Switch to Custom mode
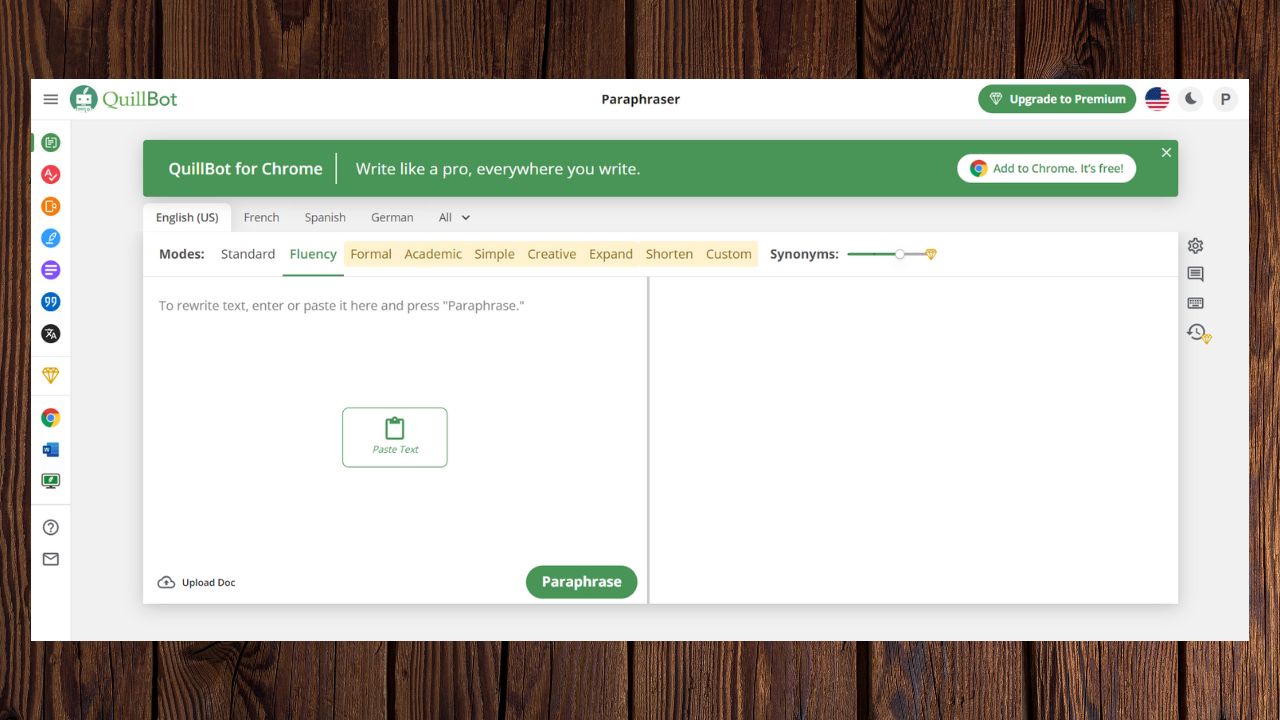Viewport: 1280px width, 720px height. pyautogui.click(x=729, y=254)
